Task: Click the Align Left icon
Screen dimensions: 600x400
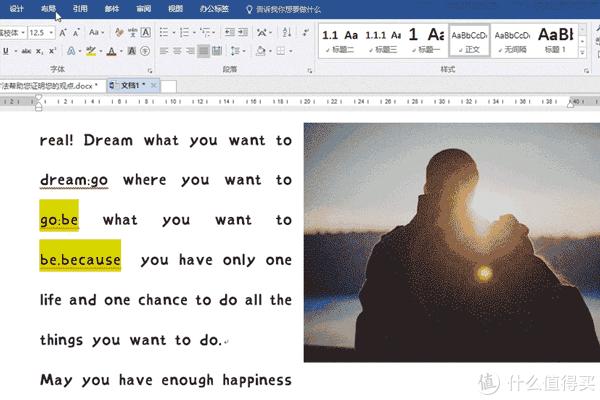Action: tap(164, 51)
